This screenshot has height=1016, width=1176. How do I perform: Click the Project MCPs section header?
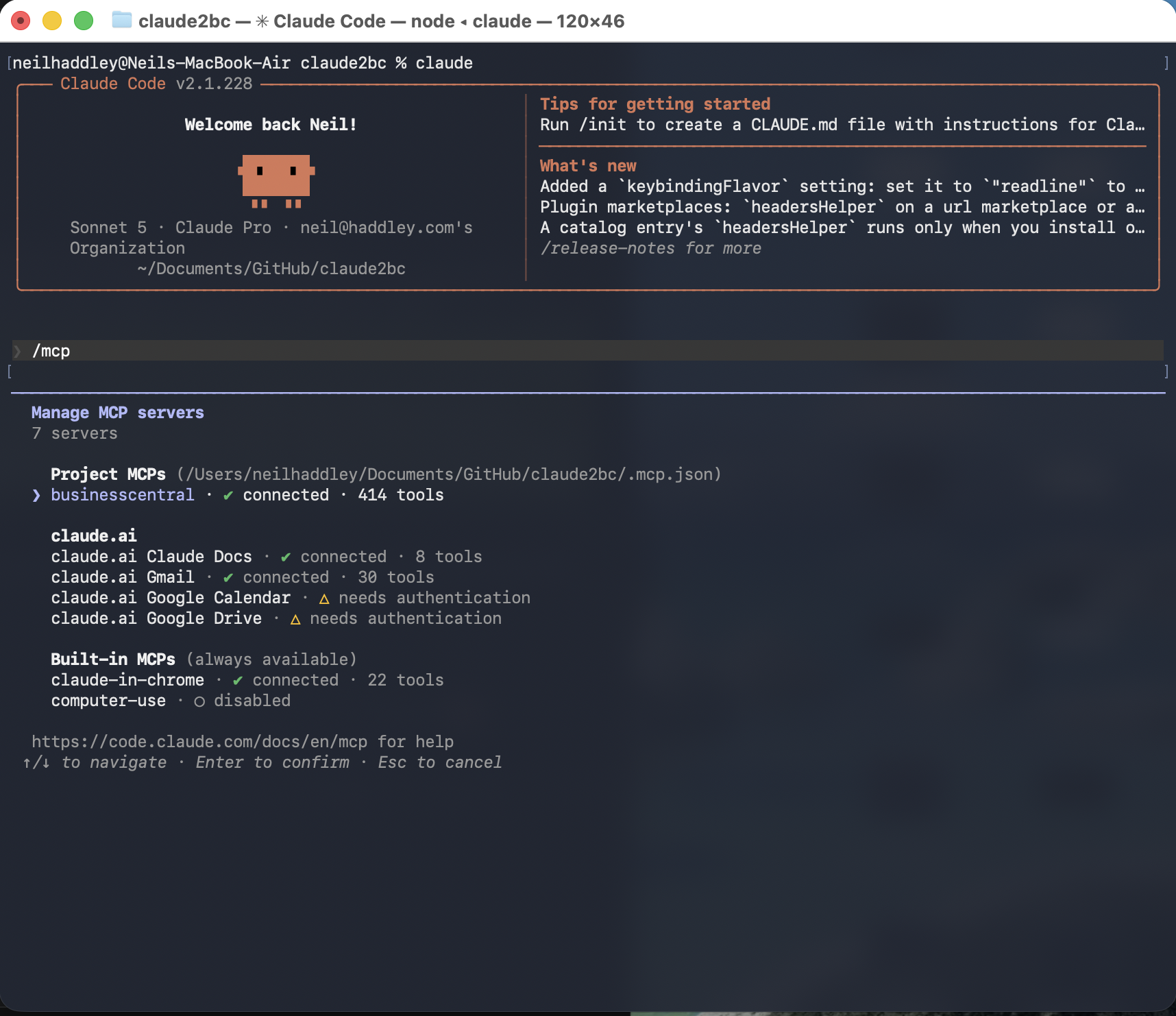(108, 474)
